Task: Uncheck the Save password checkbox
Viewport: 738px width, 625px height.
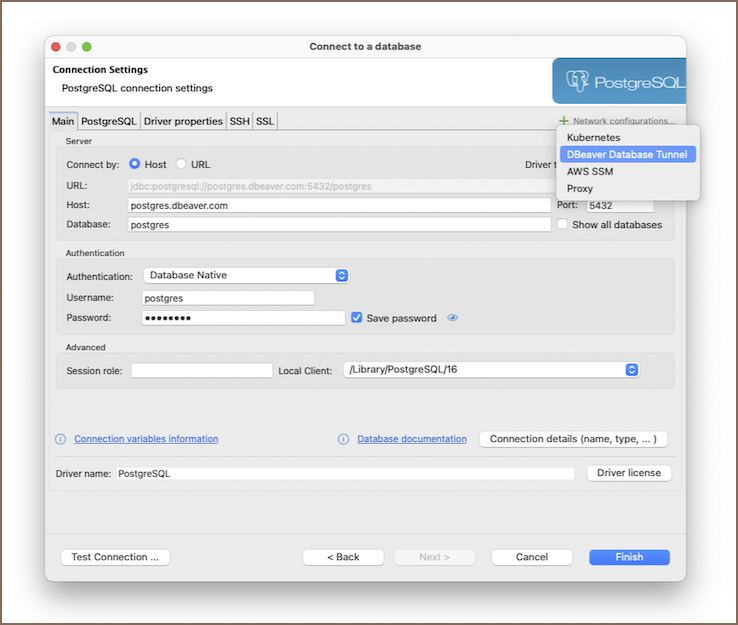Action: 357,318
